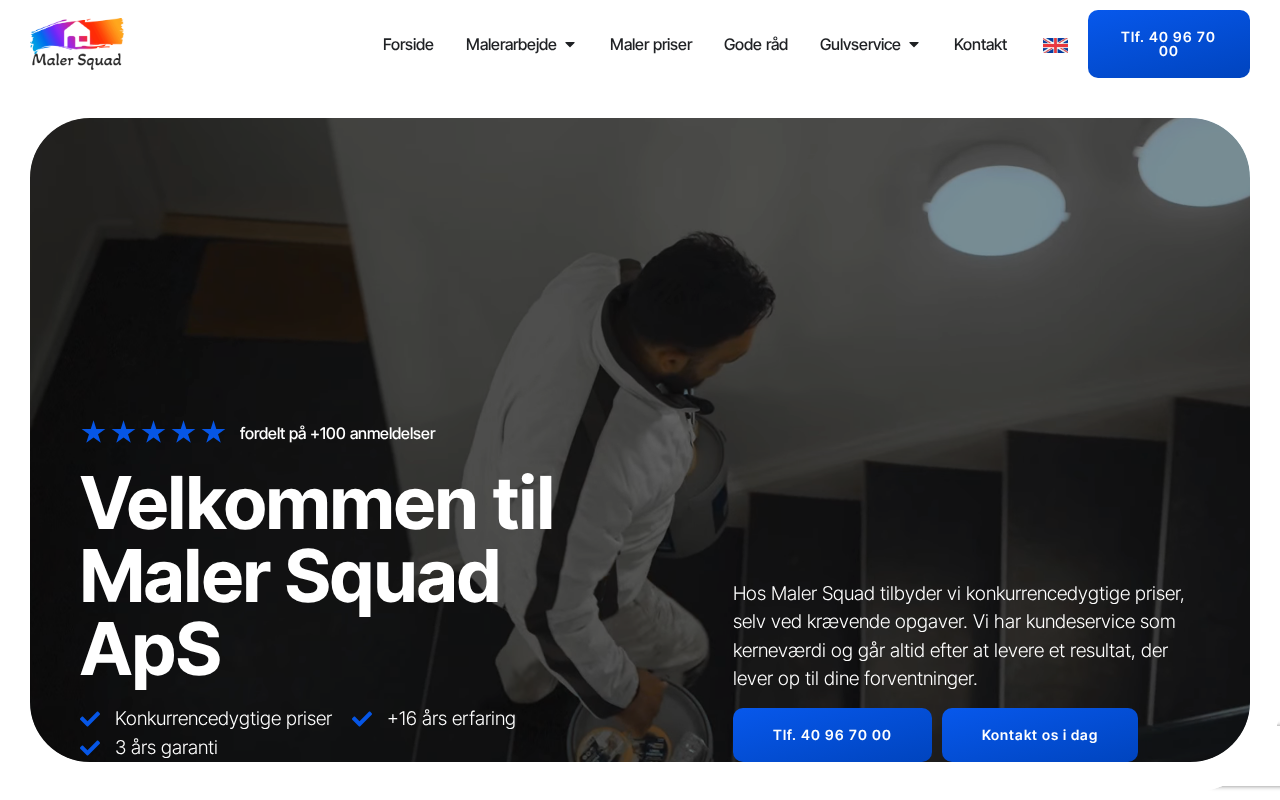Navigate to the Kontakt page
Screen dimensions: 1280x800
click(980, 45)
